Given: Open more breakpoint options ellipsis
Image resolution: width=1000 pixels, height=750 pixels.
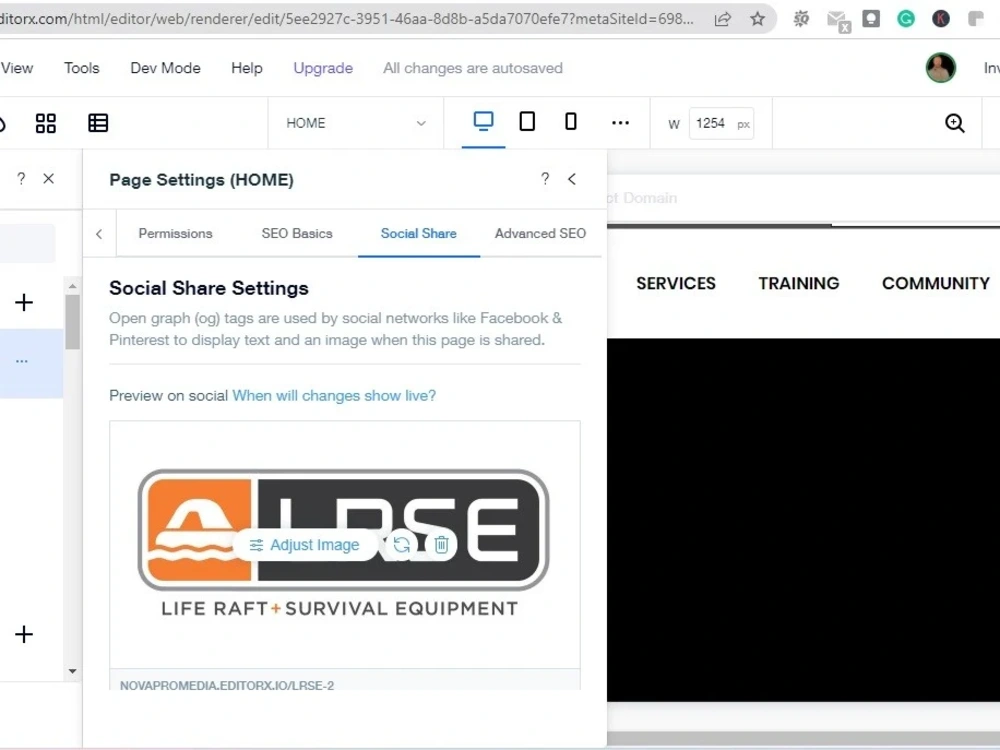Looking at the screenshot, I should point(620,122).
